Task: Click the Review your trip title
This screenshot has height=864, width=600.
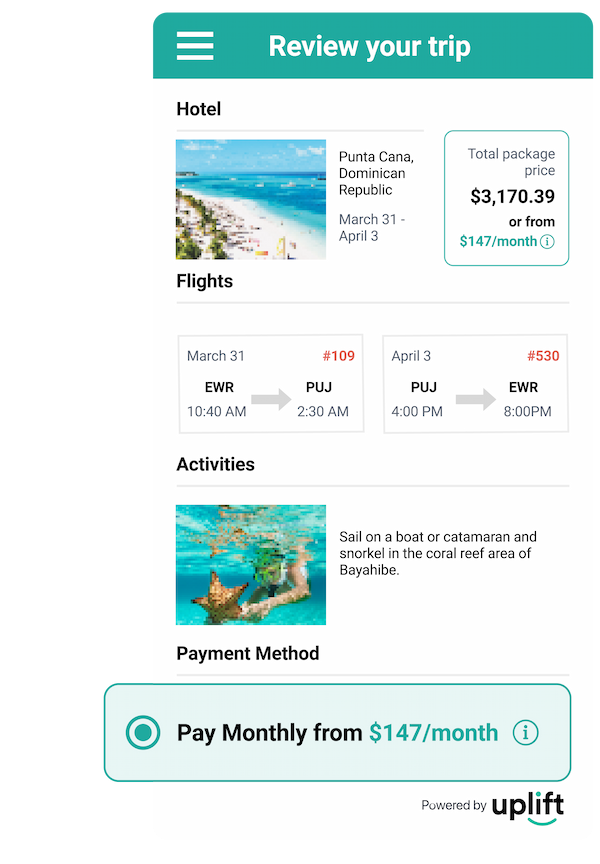Action: (369, 46)
